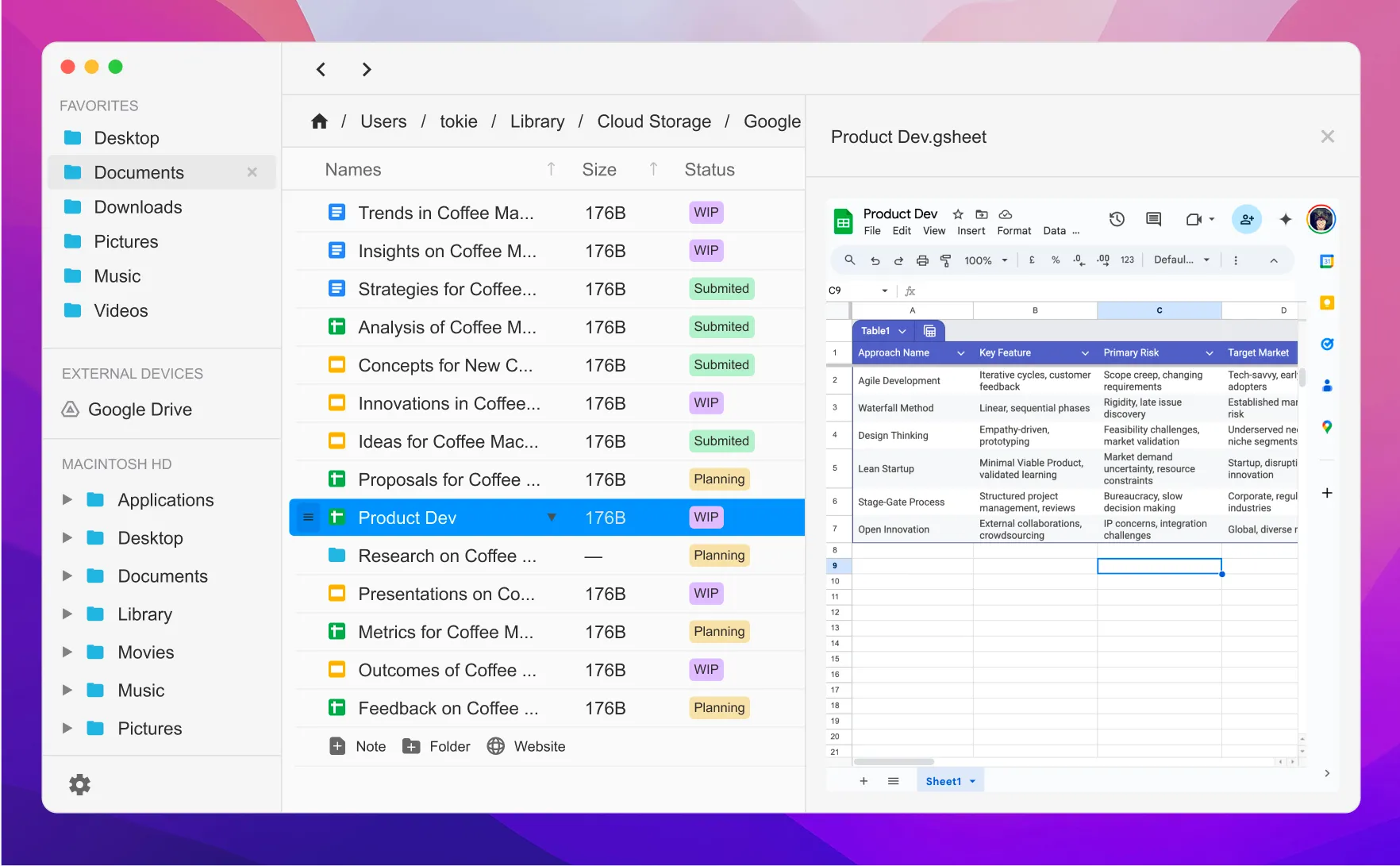Screen dimensions: 1400x866
Task: Expand the Applications folder tree
Action: (x=67, y=500)
